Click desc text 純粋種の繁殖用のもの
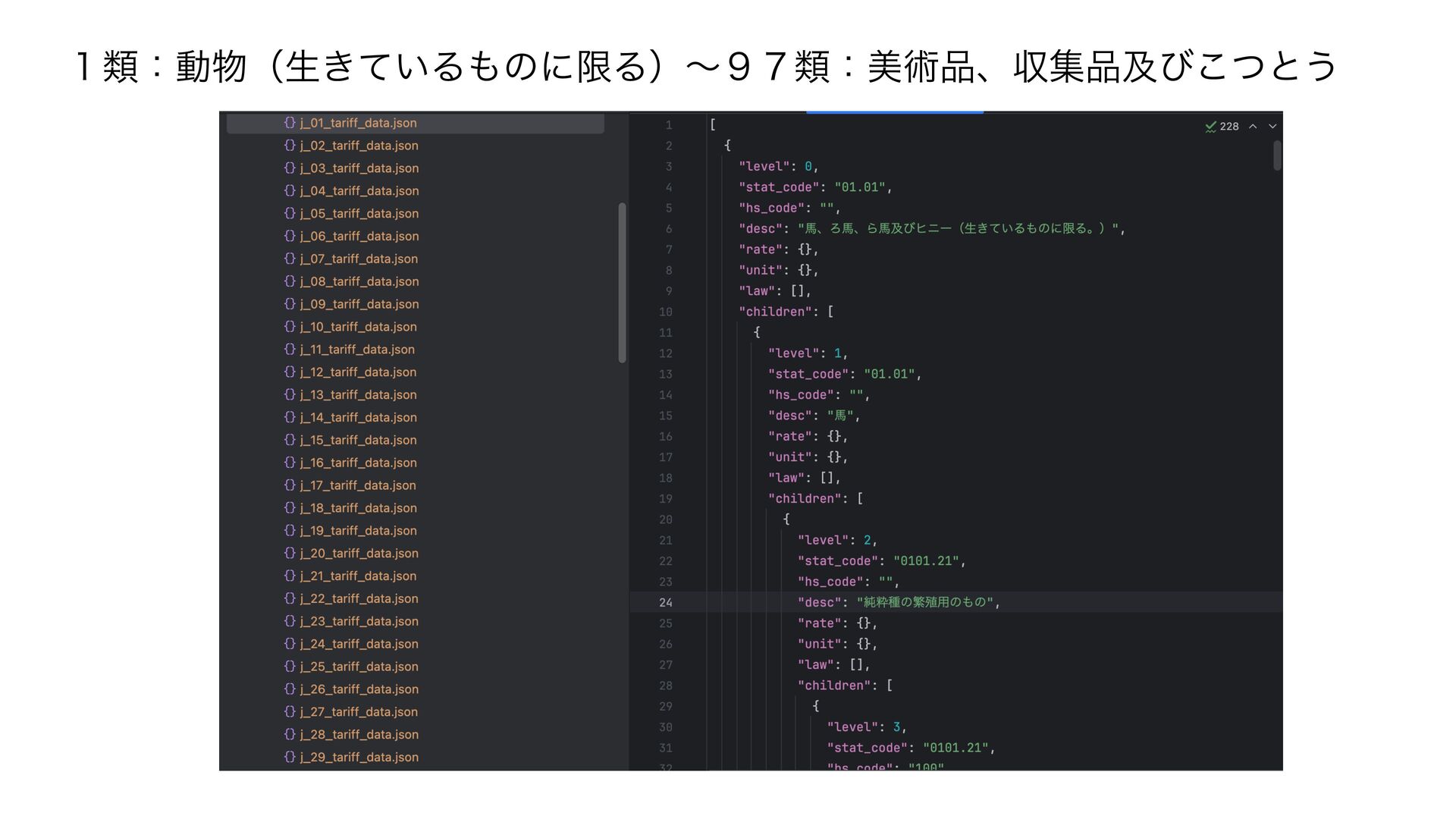Viewport: 1456px width, 819px height. pos(925,602)
